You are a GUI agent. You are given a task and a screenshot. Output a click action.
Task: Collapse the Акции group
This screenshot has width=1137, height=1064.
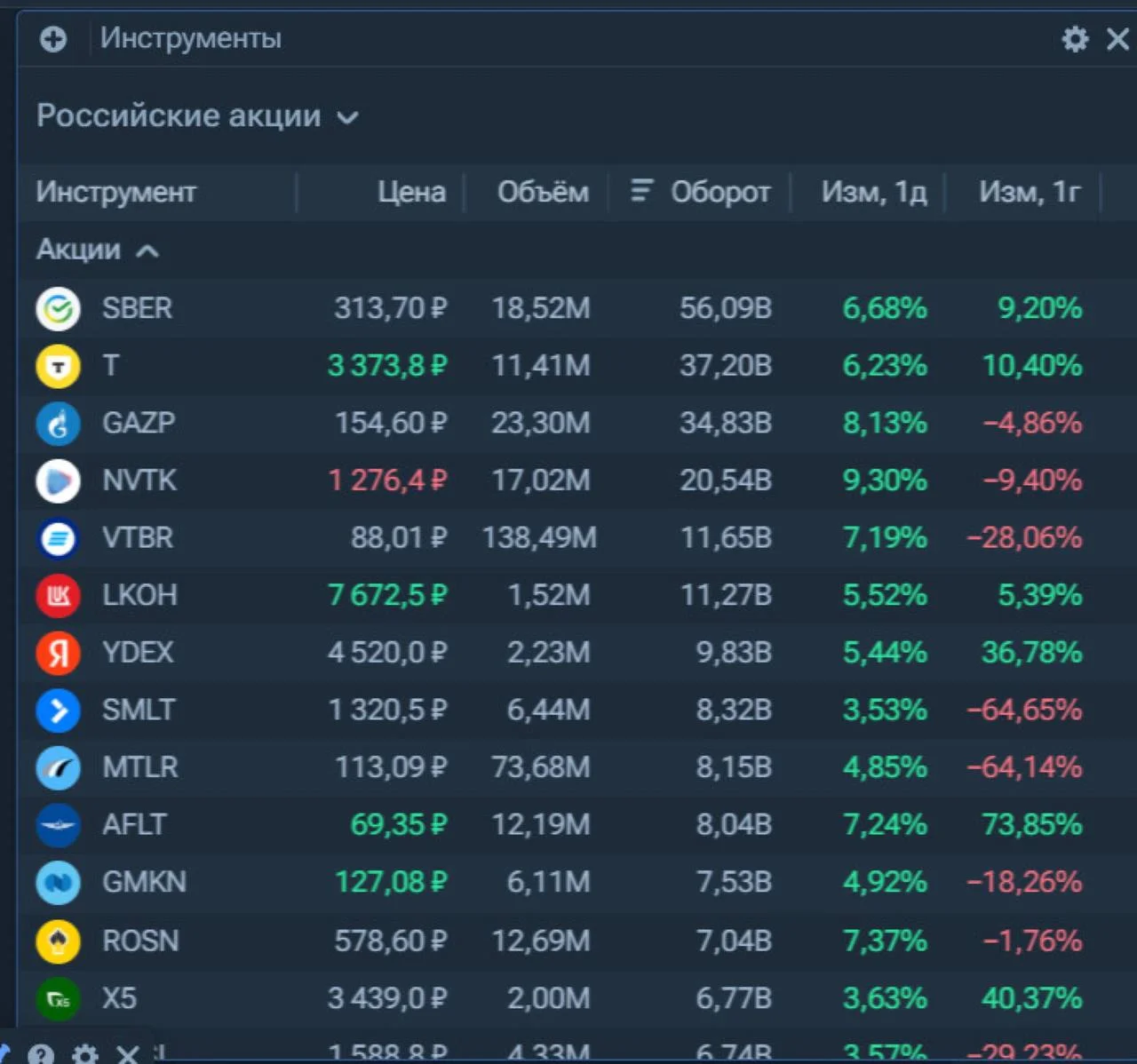98,250
